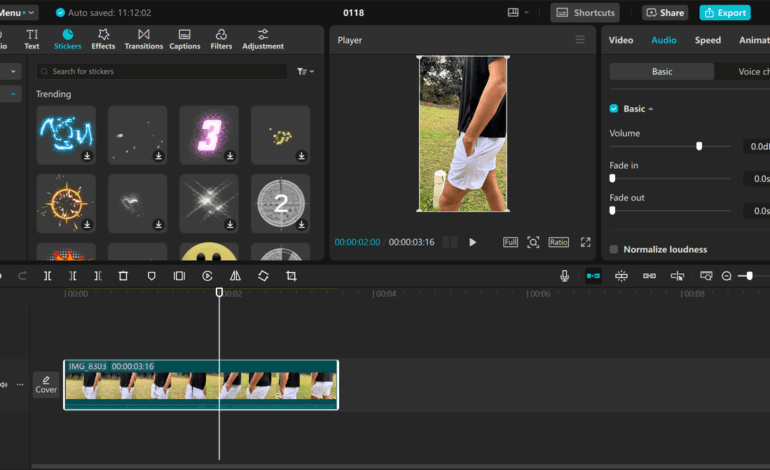Click the Split clip tool in timeline toolbar
Image resolution: width=770 pixels, height=470 pixels.
[47, 276]
